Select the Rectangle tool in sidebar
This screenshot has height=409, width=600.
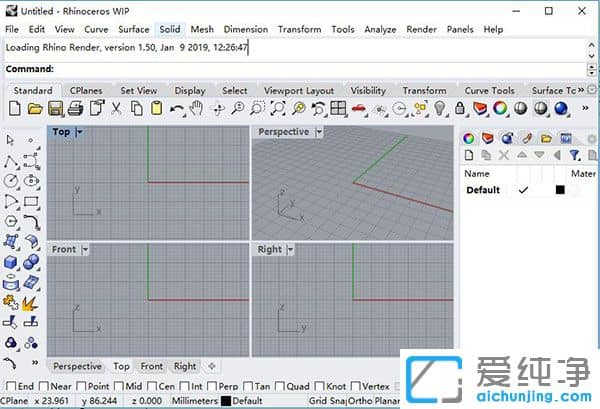[31, 202]
